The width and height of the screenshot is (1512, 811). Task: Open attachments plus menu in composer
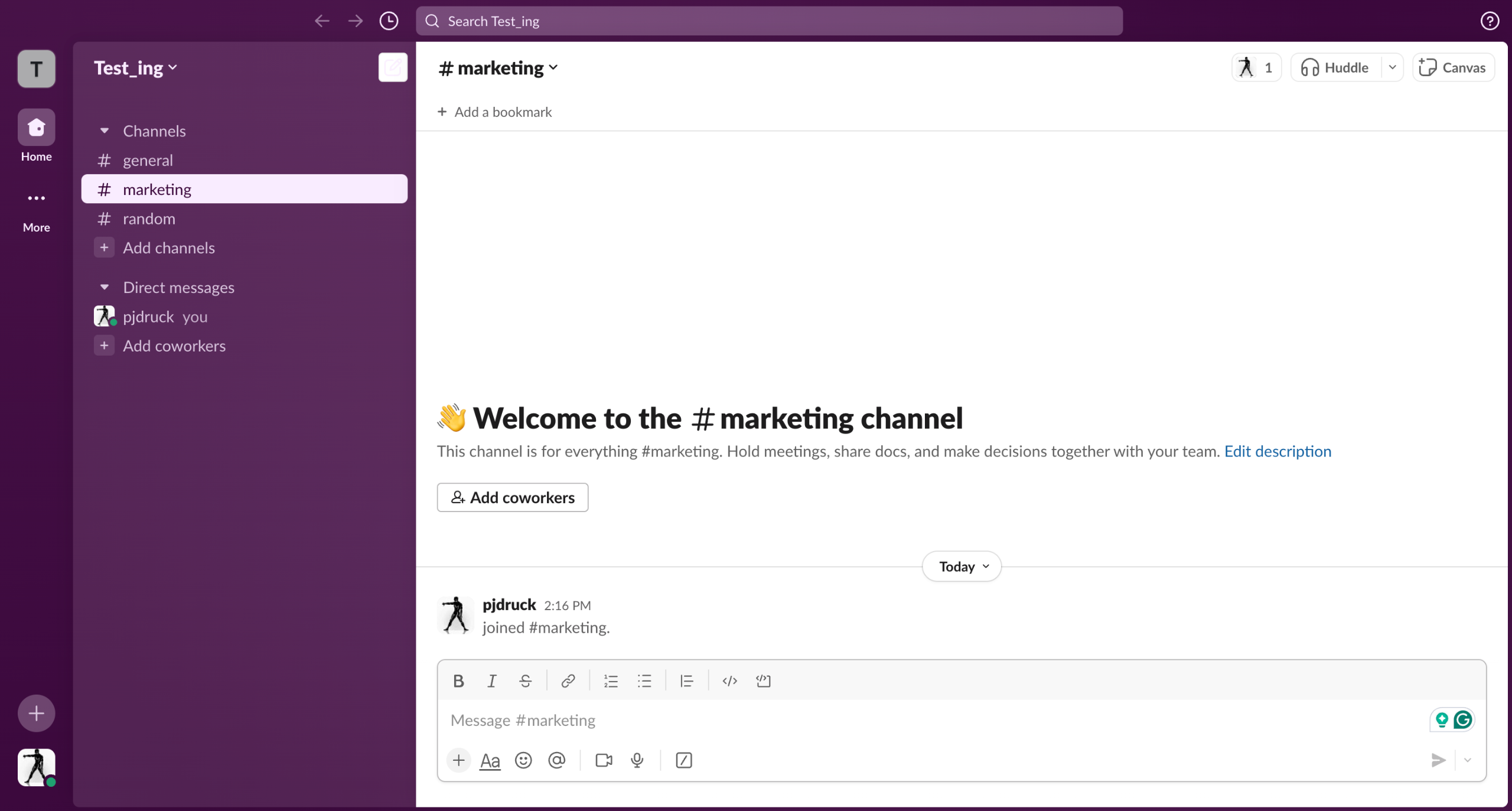tap(459, 760)
